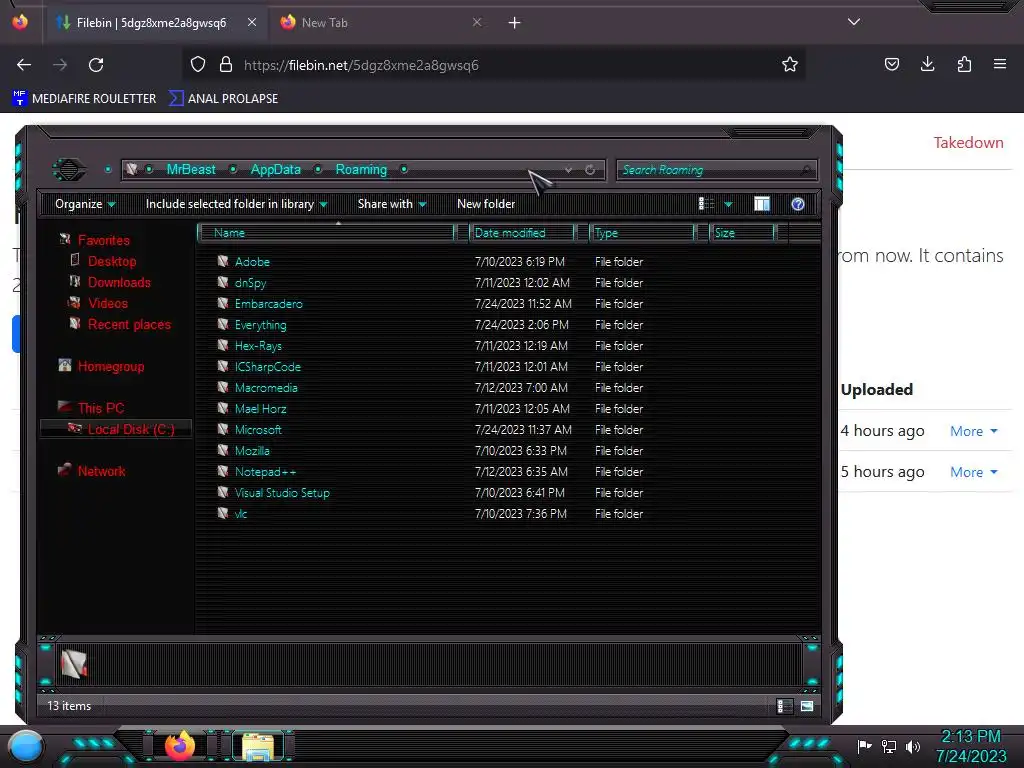Open More menu for 4 hours ago file

[x=974, y=431]
